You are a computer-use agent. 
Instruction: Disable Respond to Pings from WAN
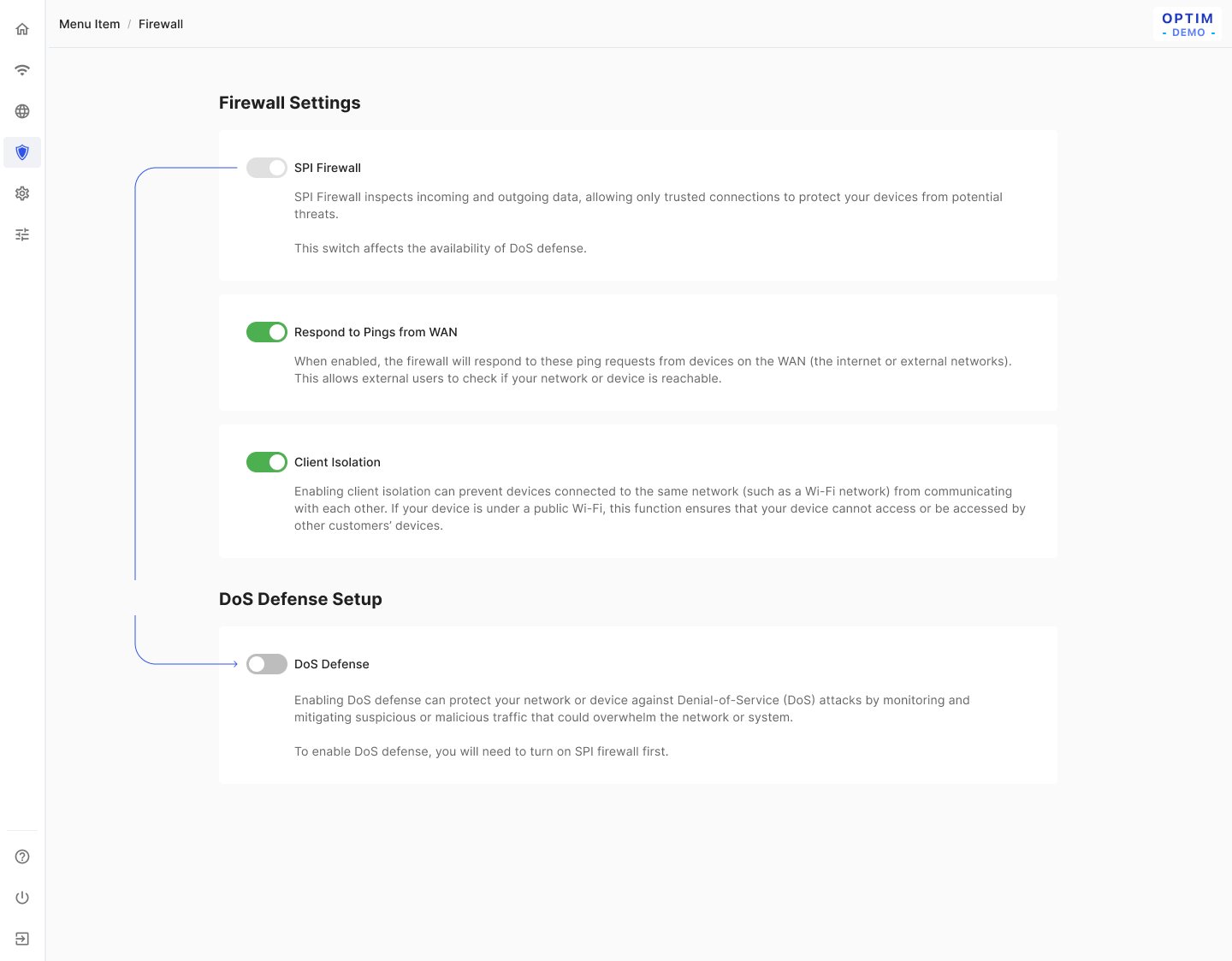[x=267, y=332]
